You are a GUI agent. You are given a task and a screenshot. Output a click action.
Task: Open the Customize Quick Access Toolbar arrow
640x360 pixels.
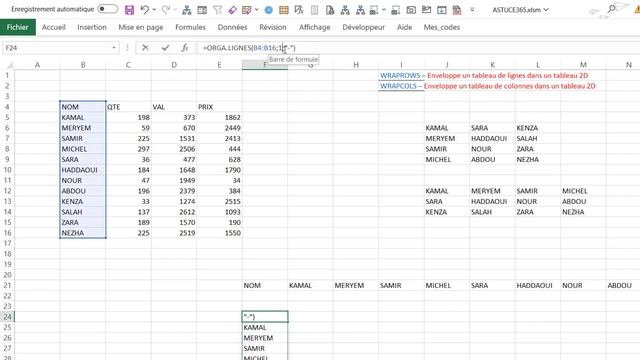472,9
